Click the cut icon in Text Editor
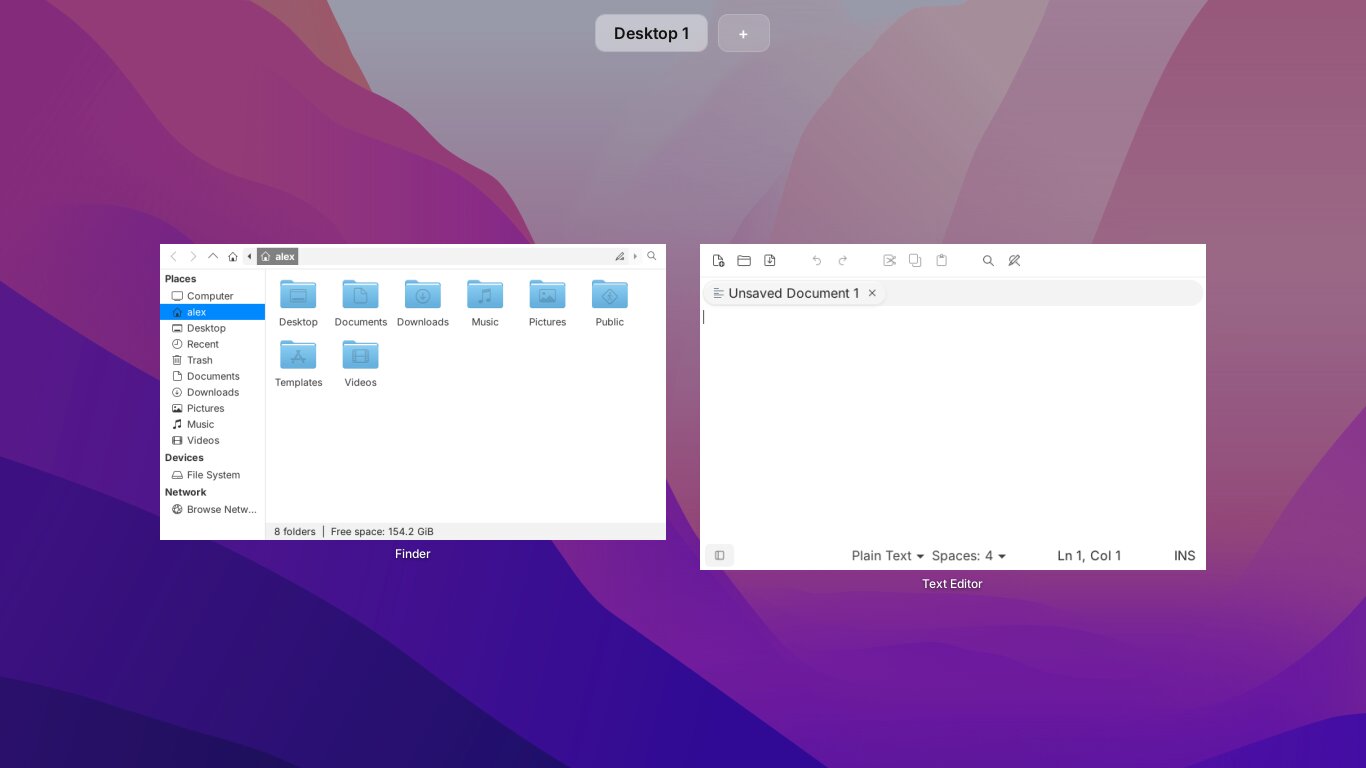 pos(889,261)
